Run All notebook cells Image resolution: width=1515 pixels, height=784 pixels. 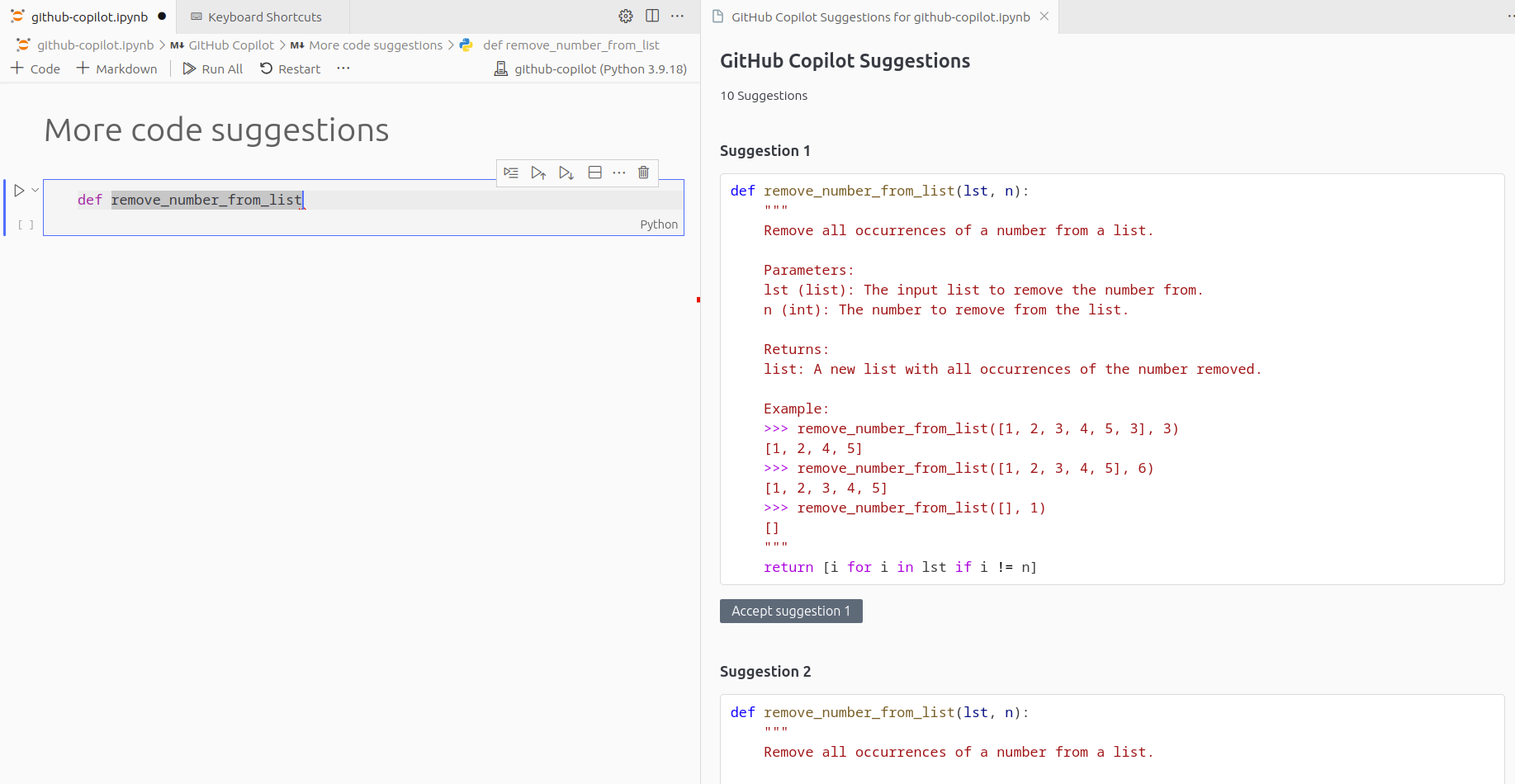tap(213, 68)
